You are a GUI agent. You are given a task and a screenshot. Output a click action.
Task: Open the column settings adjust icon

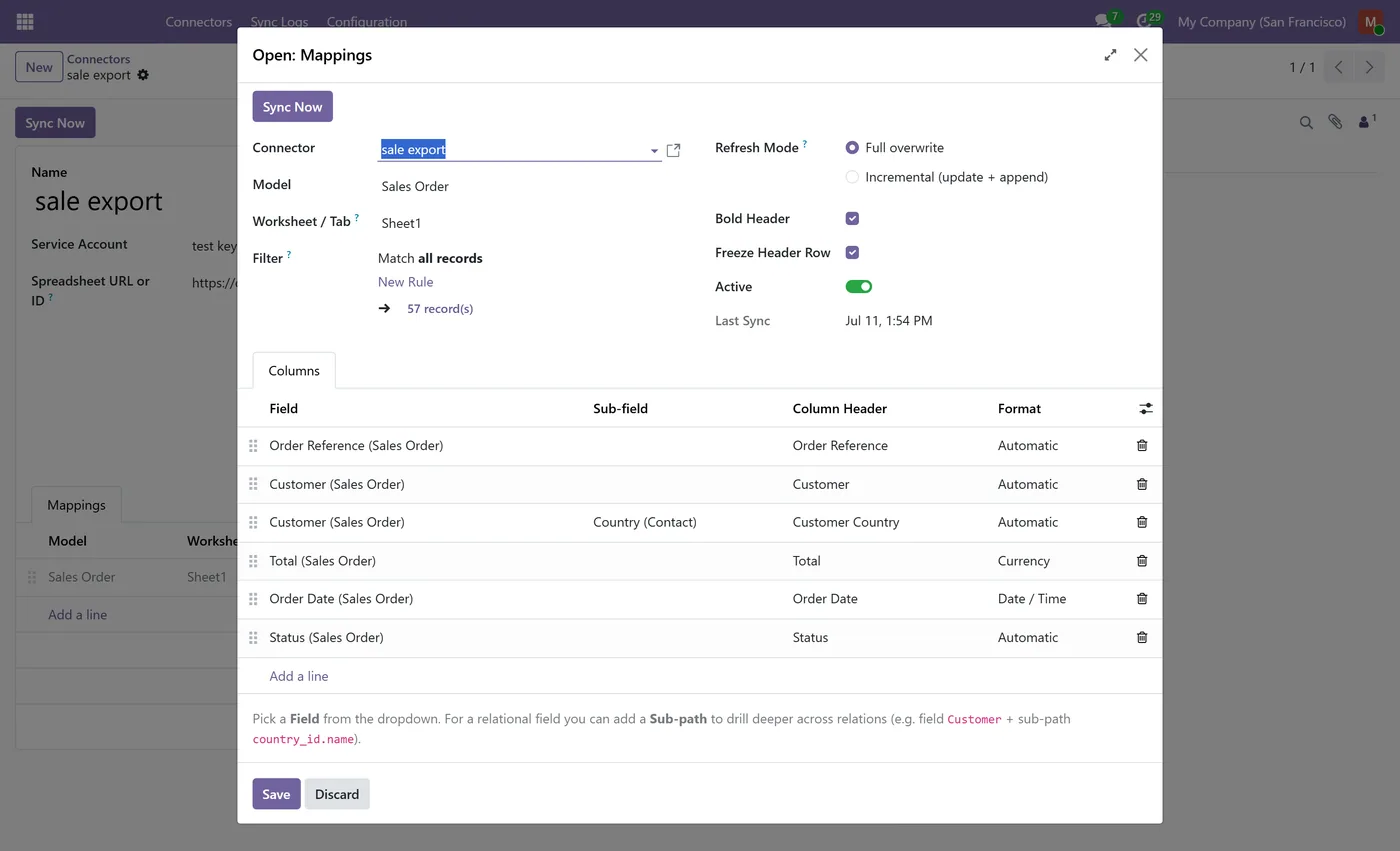(x=1146, y=409)
